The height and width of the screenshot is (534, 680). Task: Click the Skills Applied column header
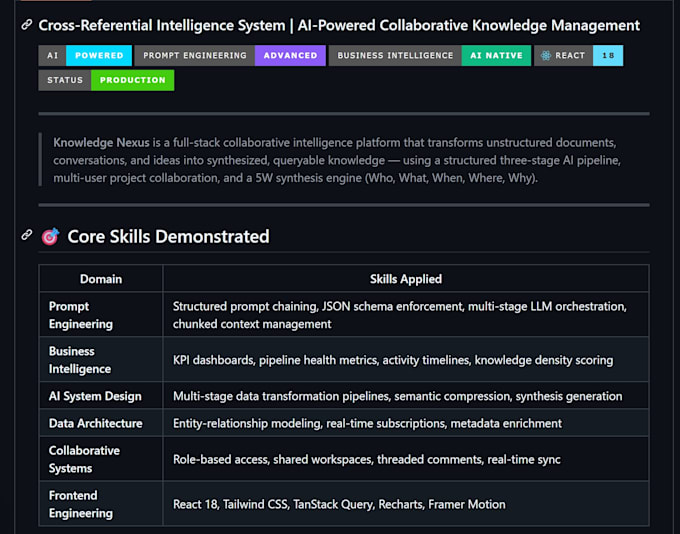[x=406, y=278]
